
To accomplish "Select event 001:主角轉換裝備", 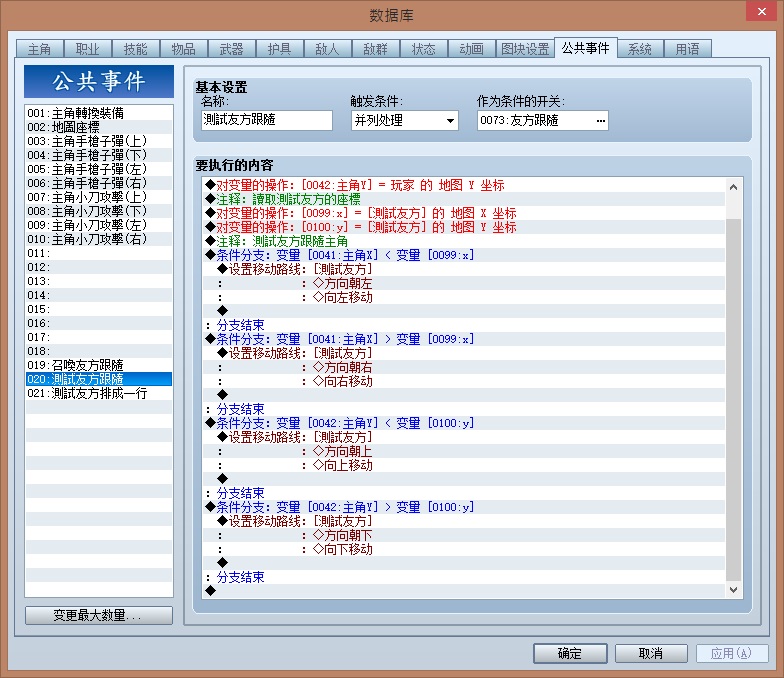I will (x=99, y=113).
